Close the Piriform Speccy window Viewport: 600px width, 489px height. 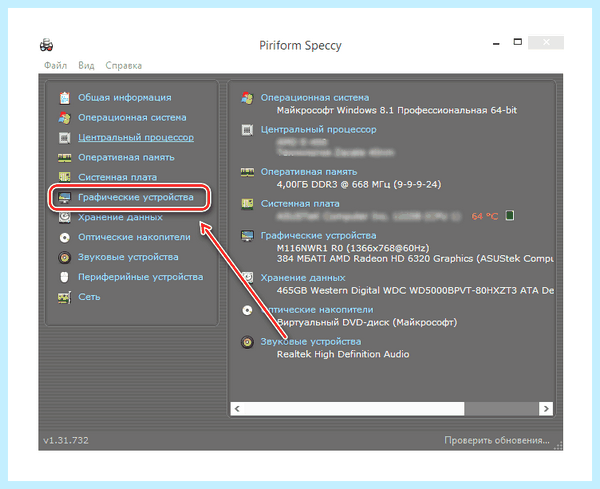tap(546, 42)
